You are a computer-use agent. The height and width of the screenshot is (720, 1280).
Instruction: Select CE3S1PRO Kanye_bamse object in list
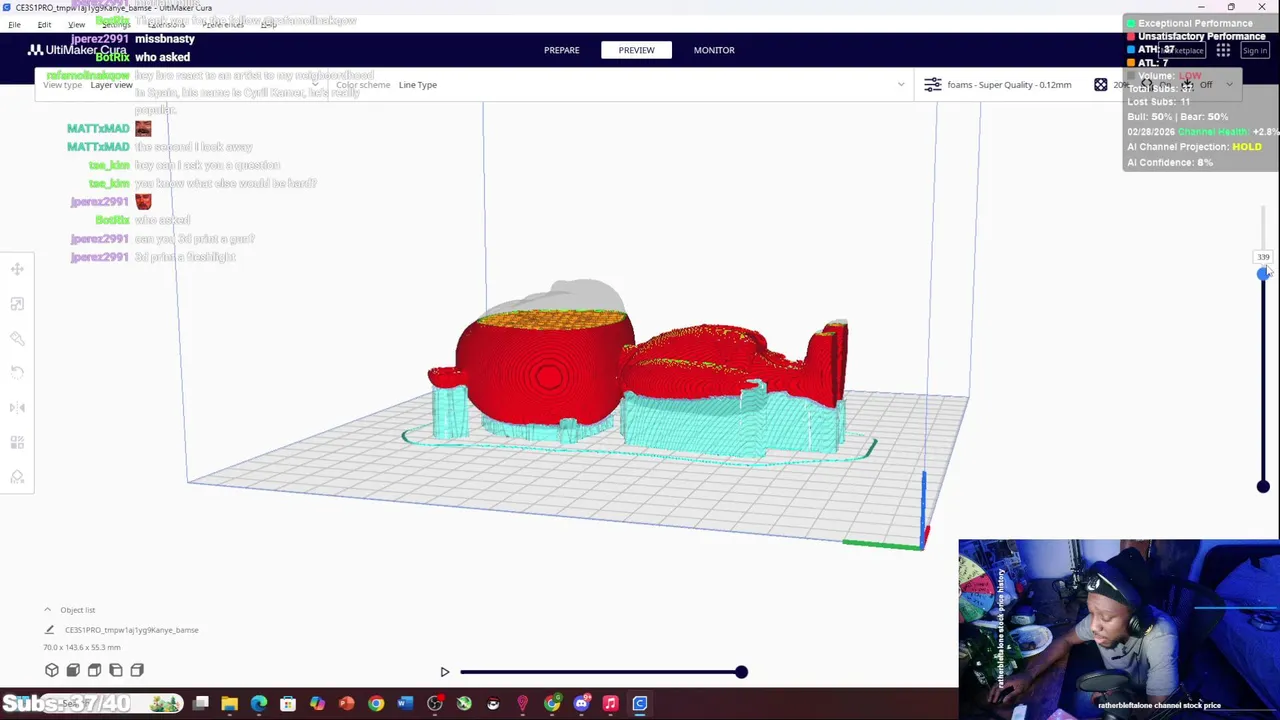[131, 630]
